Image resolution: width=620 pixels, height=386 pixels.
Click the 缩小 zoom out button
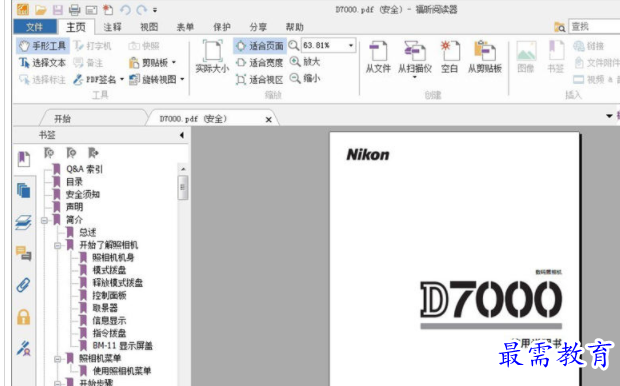[x=305, y=78]
